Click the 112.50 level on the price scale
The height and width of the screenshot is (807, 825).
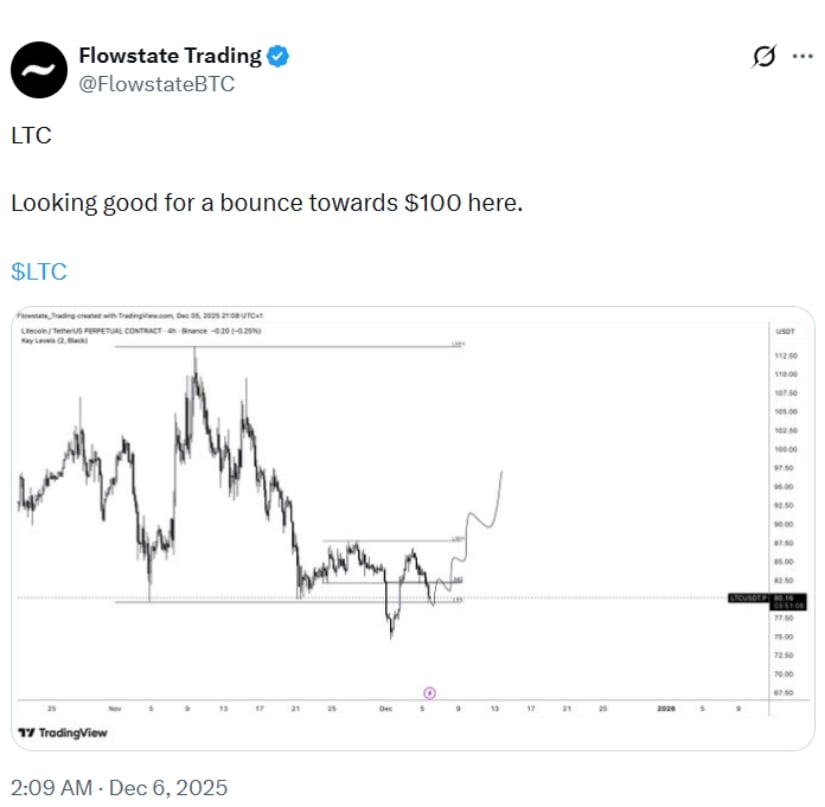coord(787,355)
